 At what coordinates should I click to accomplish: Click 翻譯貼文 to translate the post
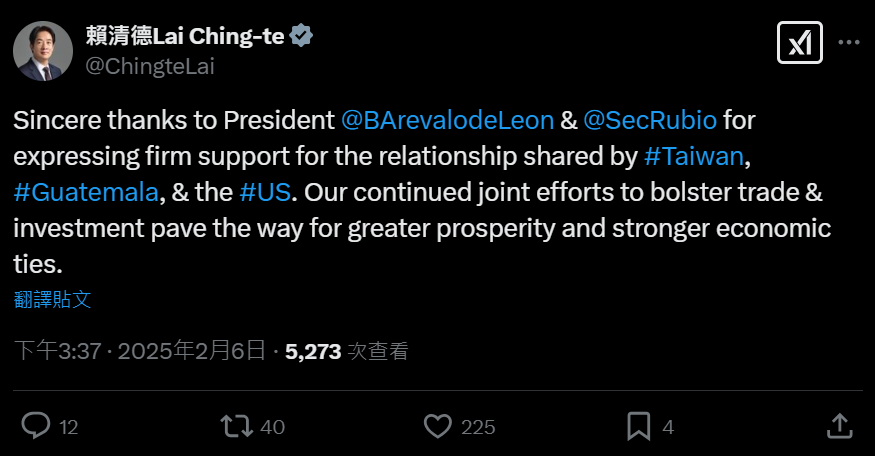click(x=53, y=298)
